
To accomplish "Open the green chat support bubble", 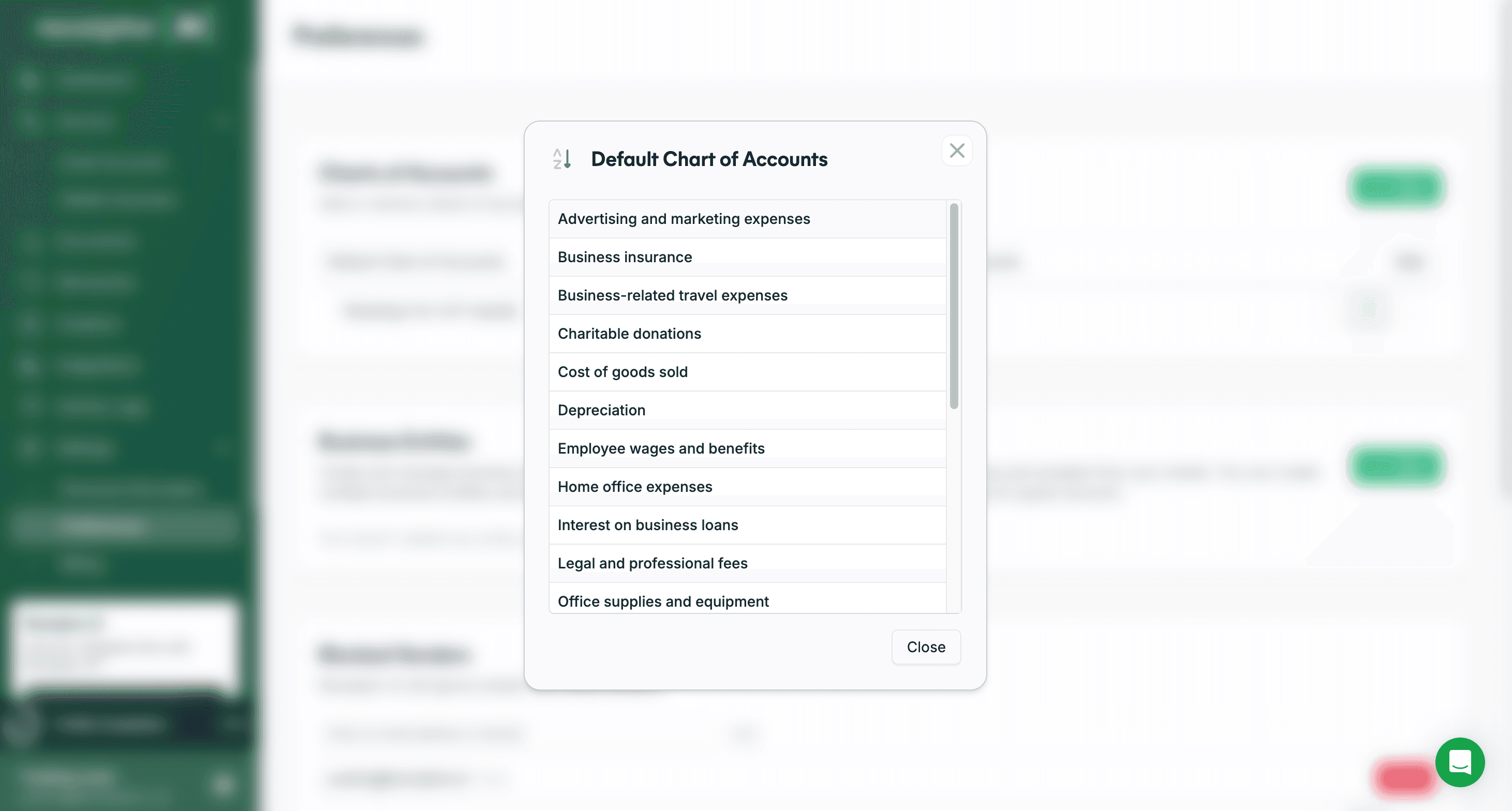I will tap(1459, 762).
